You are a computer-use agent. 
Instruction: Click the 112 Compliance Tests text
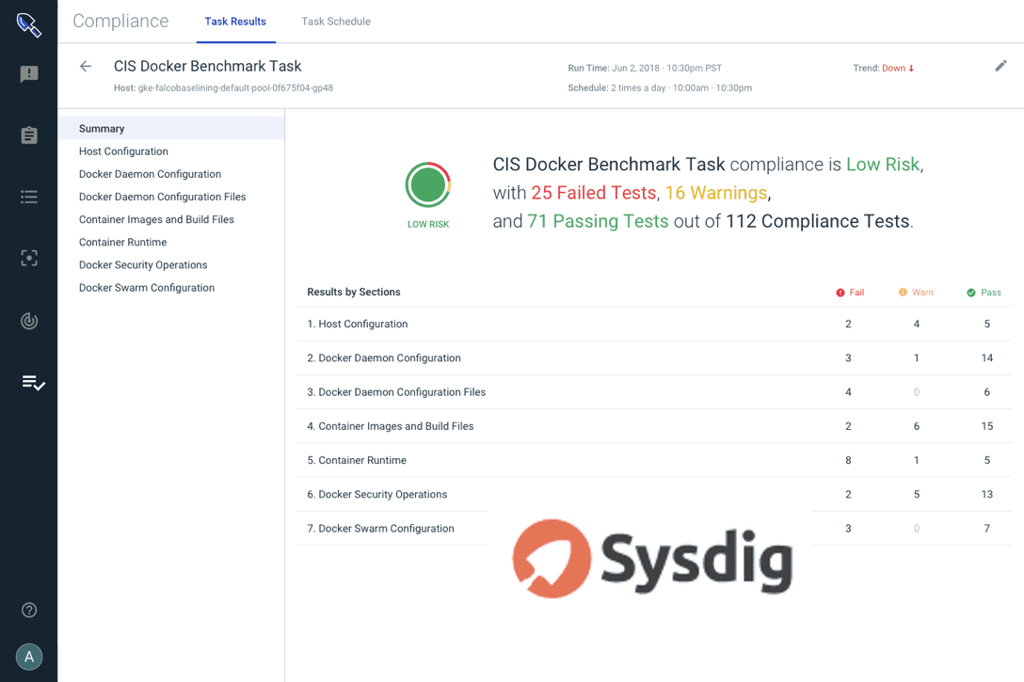coord(818,221)
